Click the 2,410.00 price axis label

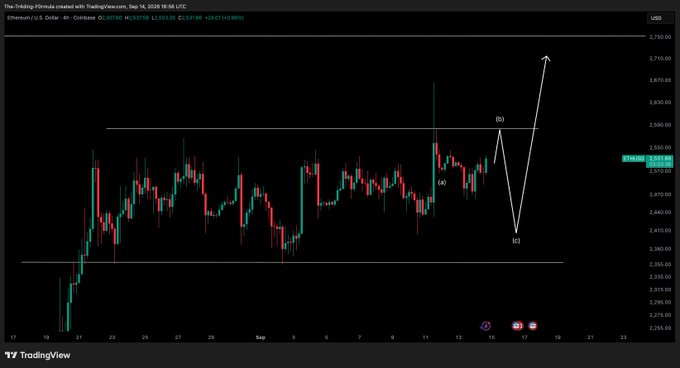660,231
